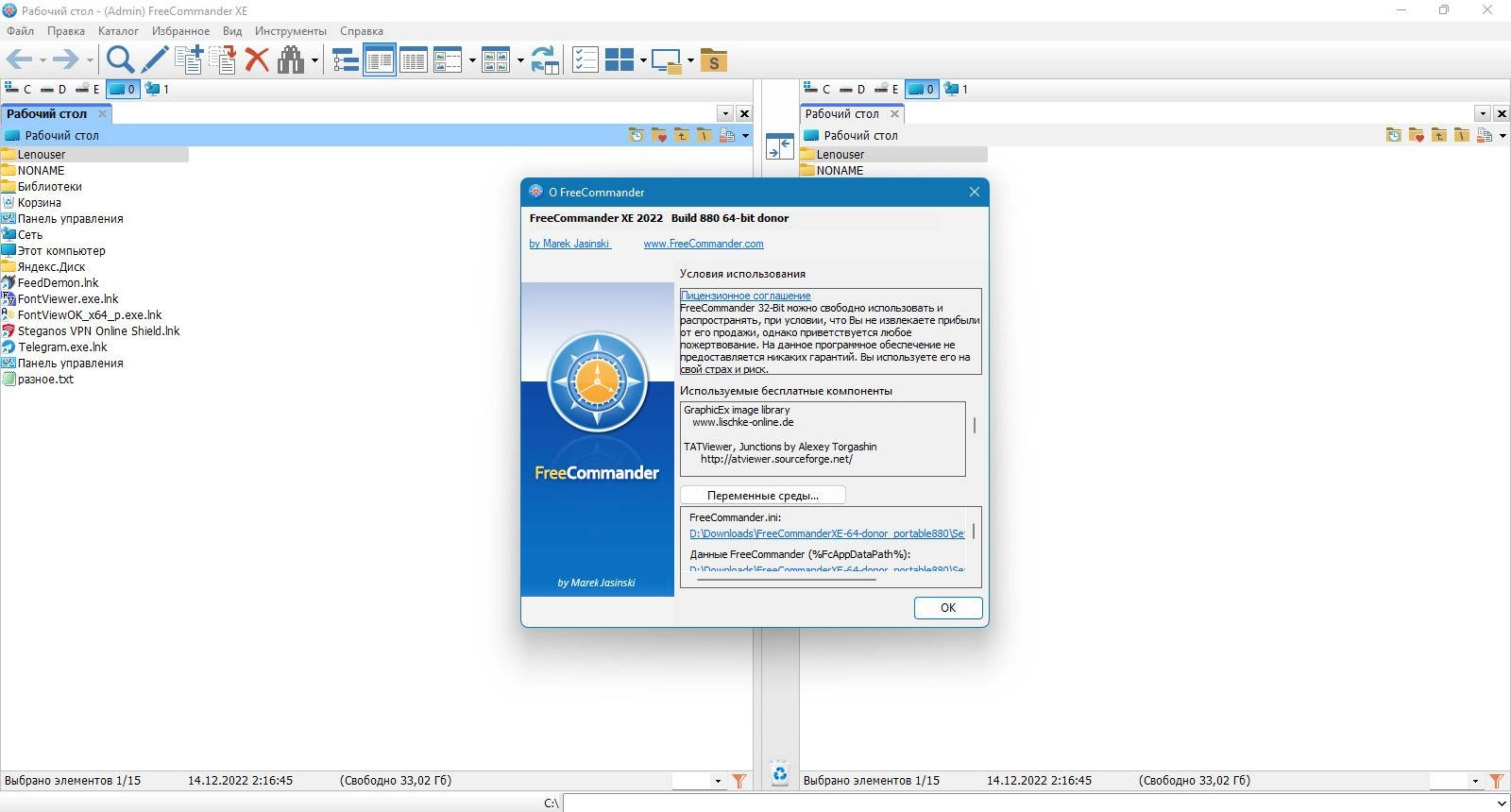Toggle right panel filter funnel icon
Image resolution: width=1511 pixels, height=812 pixels.
(x=1496, y=781)
